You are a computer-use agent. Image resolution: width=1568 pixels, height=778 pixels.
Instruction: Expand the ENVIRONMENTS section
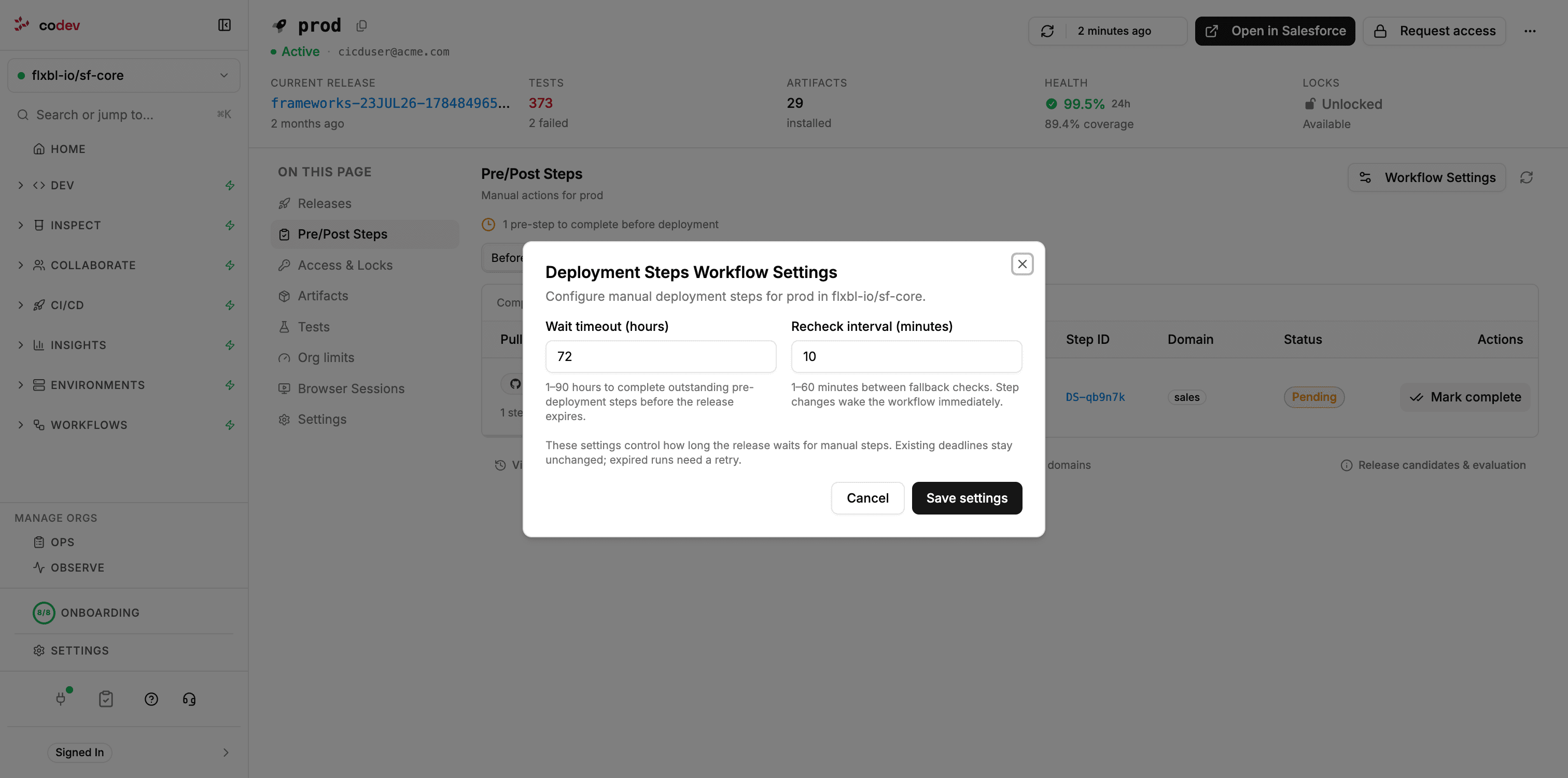21,385
